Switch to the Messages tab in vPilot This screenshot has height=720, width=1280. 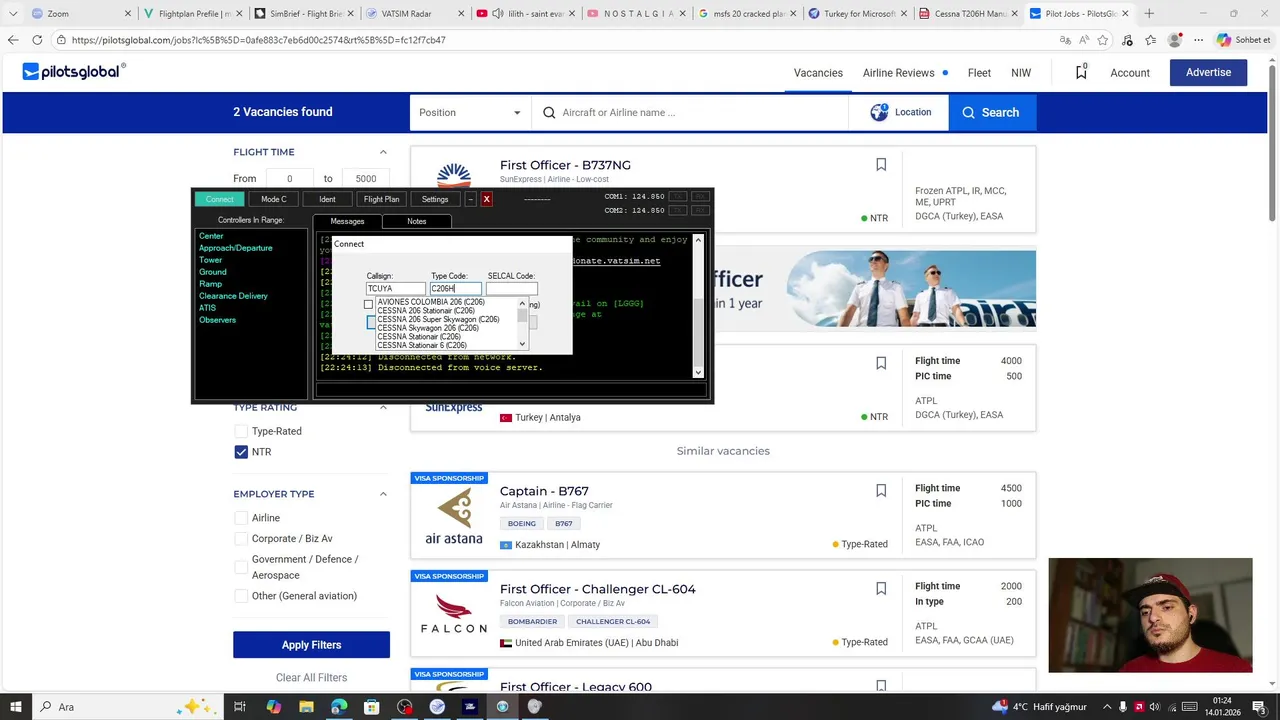(x=347, y=221)
